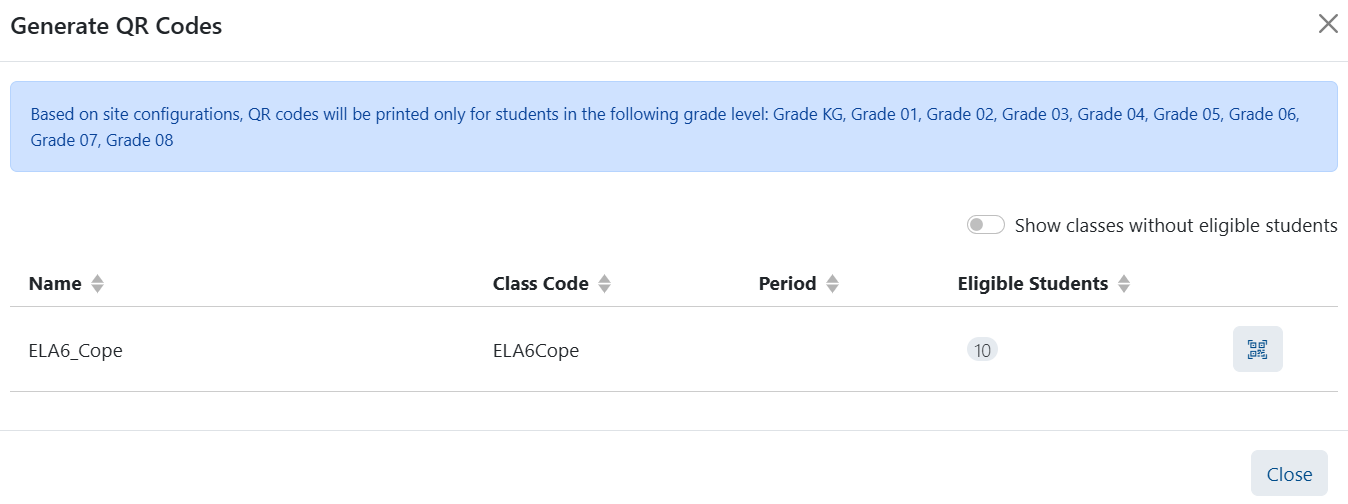The height and width of the screenshot is (504, 1348).
Task: Click the Class Code column header text
Action: click(540, 284)
